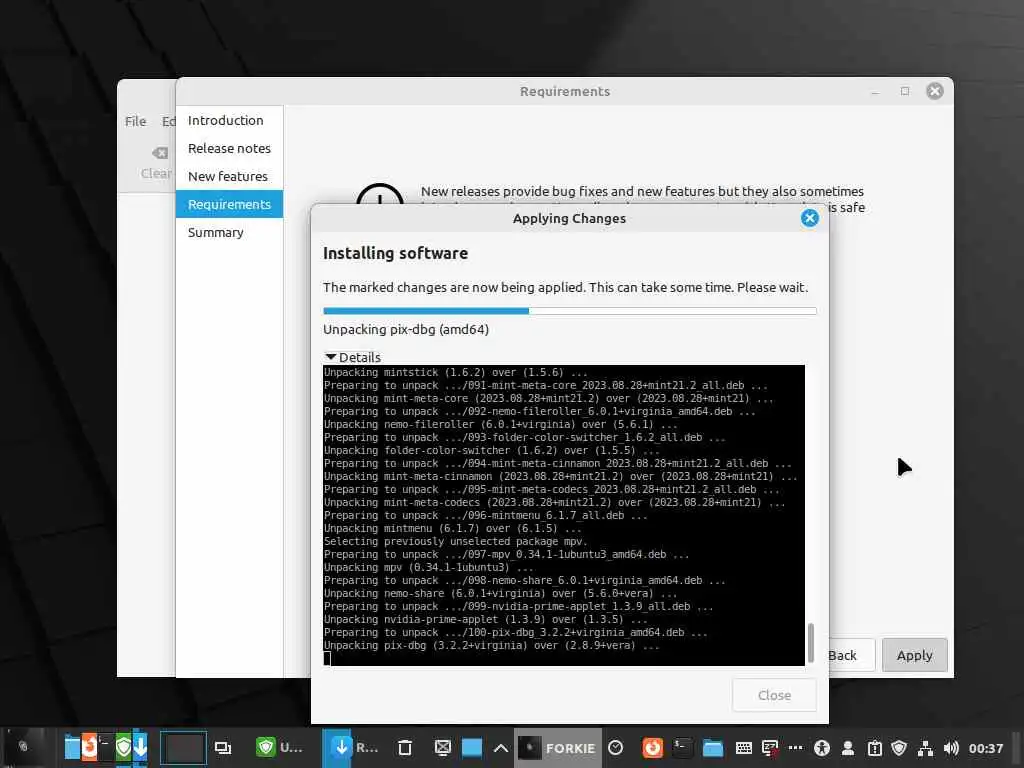The image size is (1024, 768).
Task: Open the keyboard layout applet
Action: coord(744,748)
